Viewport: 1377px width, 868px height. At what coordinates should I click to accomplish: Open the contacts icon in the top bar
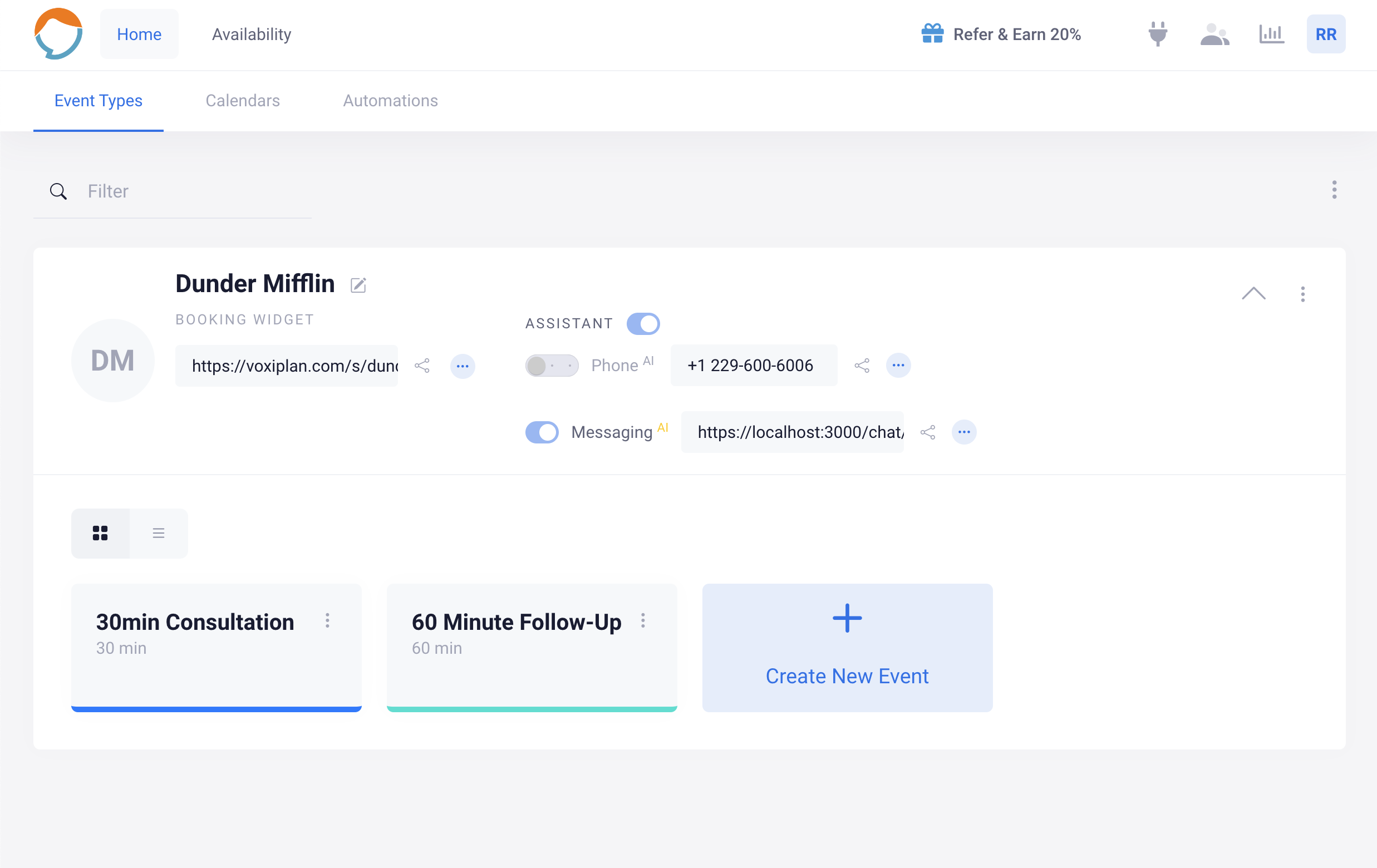[x=1214, y=34]
